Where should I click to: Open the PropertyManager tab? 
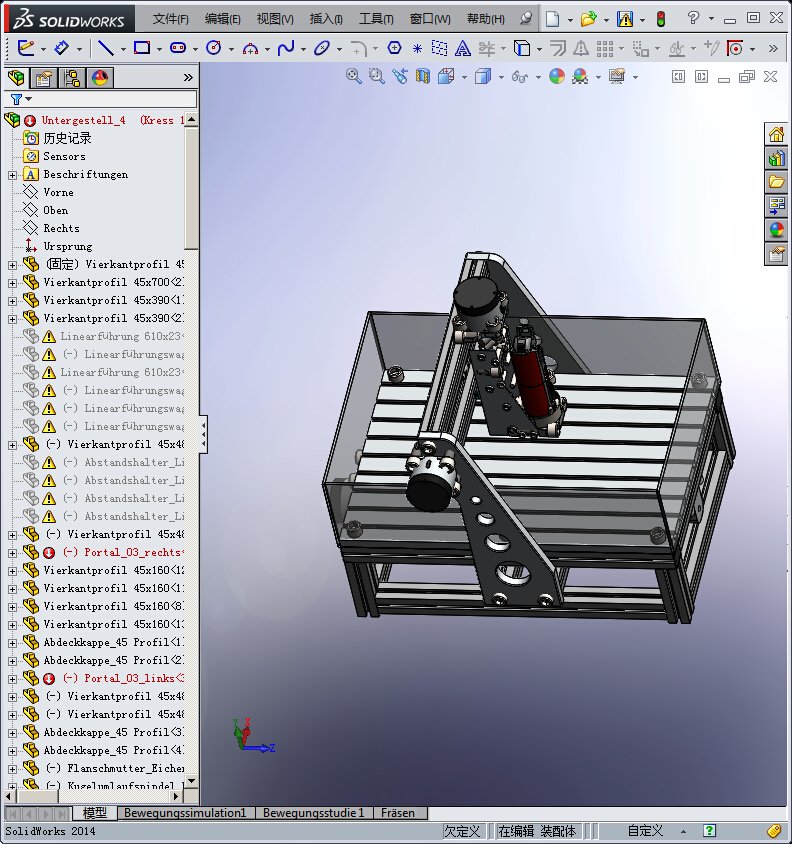tap(44, 78)
